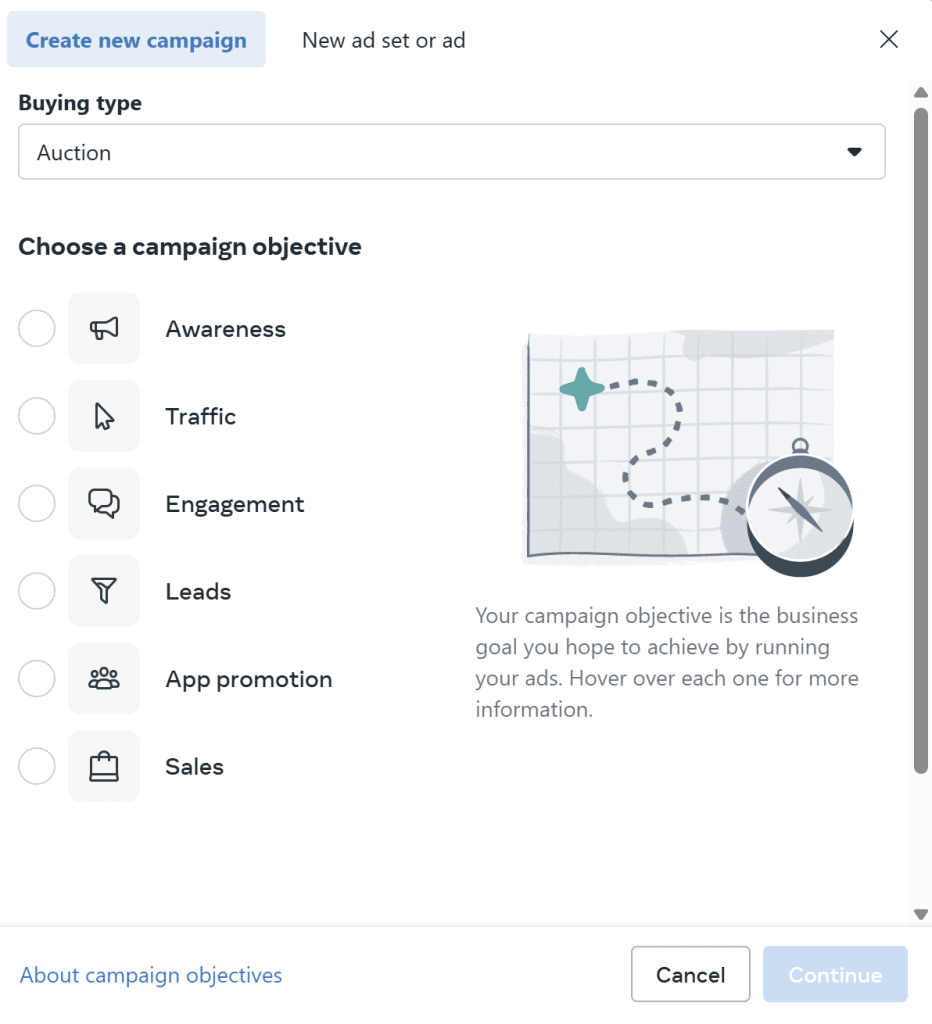Click the Buying type dropdown arrow
Viewport: 932px width, 1024px height.
point(854,152)
